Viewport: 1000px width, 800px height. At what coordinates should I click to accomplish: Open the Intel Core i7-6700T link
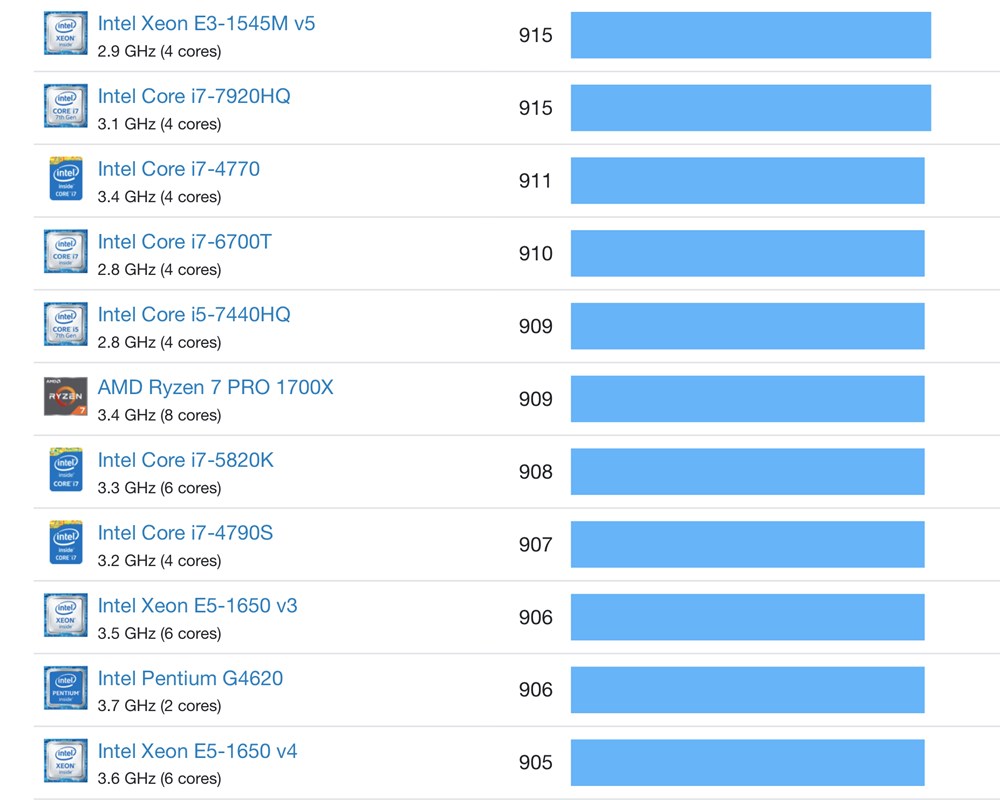(184, 242)
